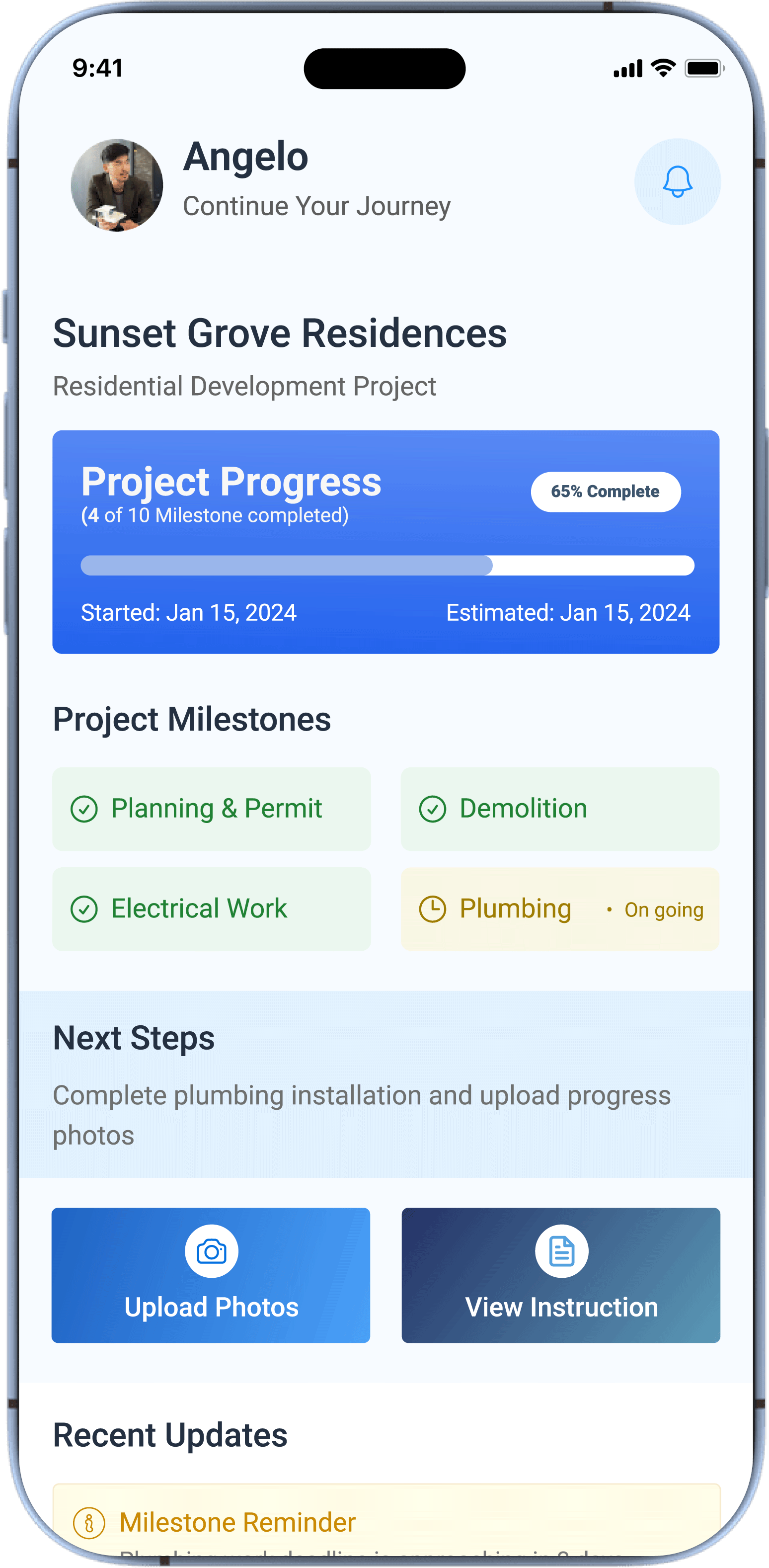Open Angelo's profile photo

point(117,185)
